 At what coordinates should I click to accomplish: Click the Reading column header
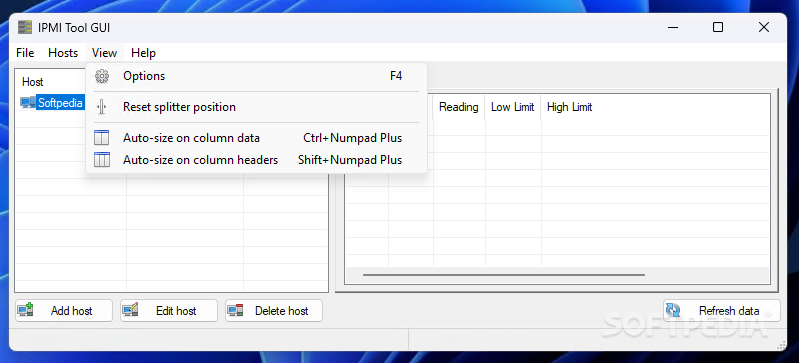coord(459,107)
